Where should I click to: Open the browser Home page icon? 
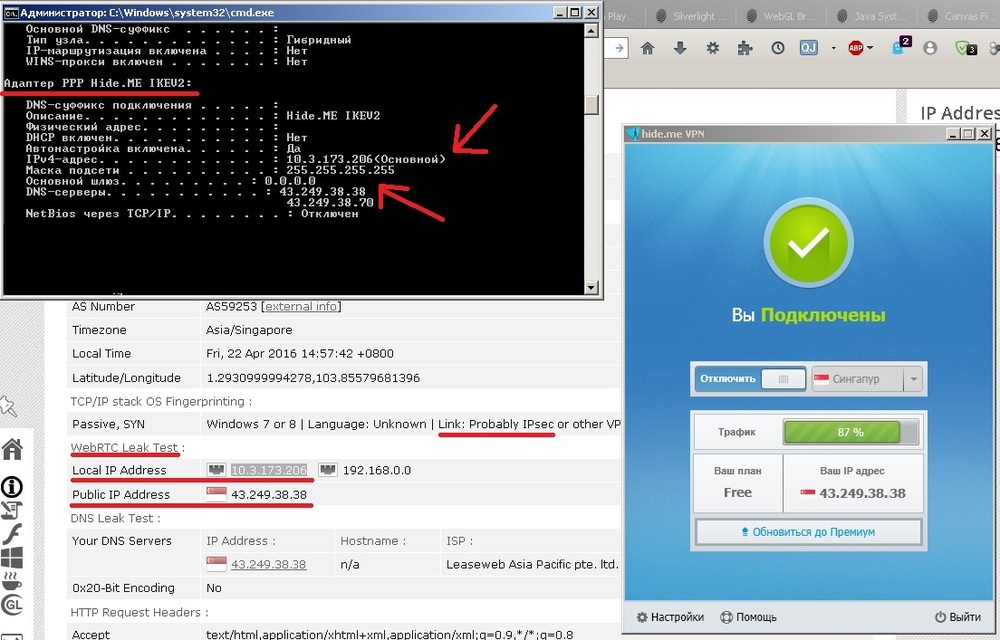647,48
